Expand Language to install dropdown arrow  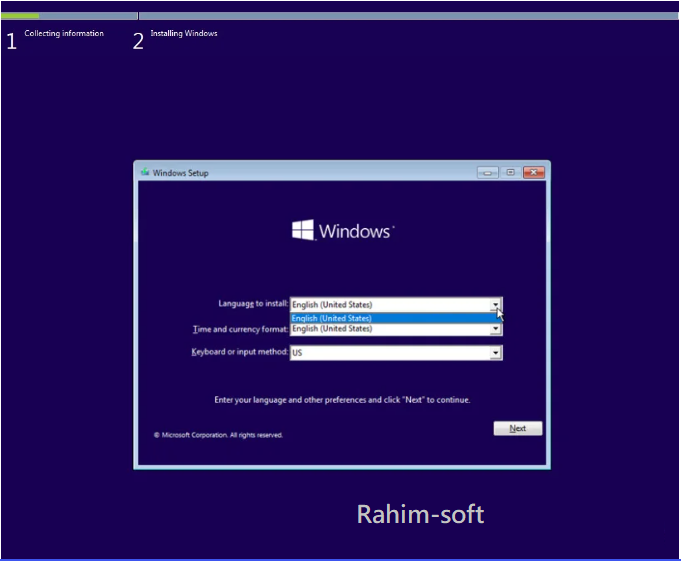(495, 304)
